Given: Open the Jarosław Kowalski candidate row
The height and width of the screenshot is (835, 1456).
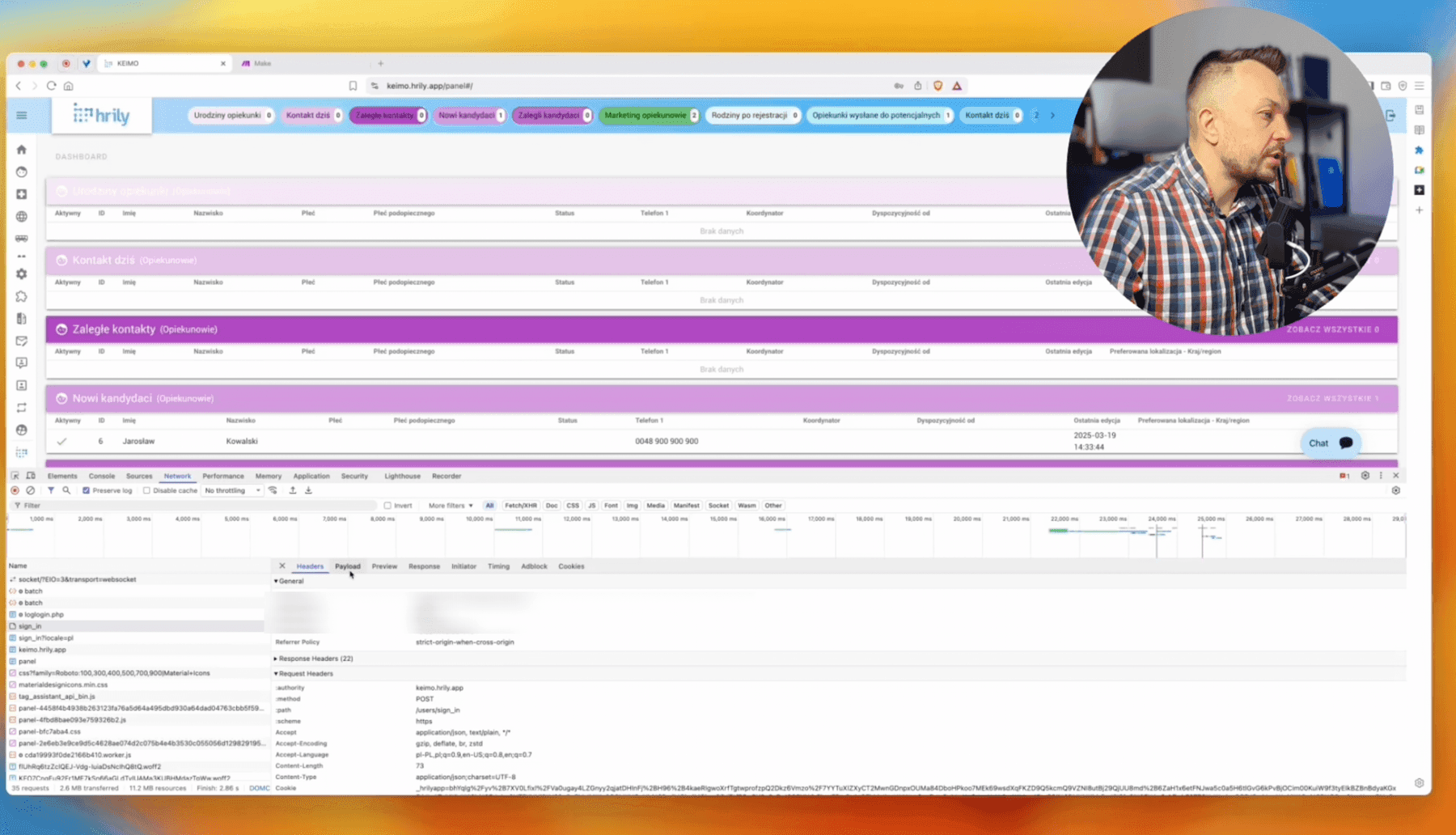Looking at the screenshot, I should click(x=722, y=442).
